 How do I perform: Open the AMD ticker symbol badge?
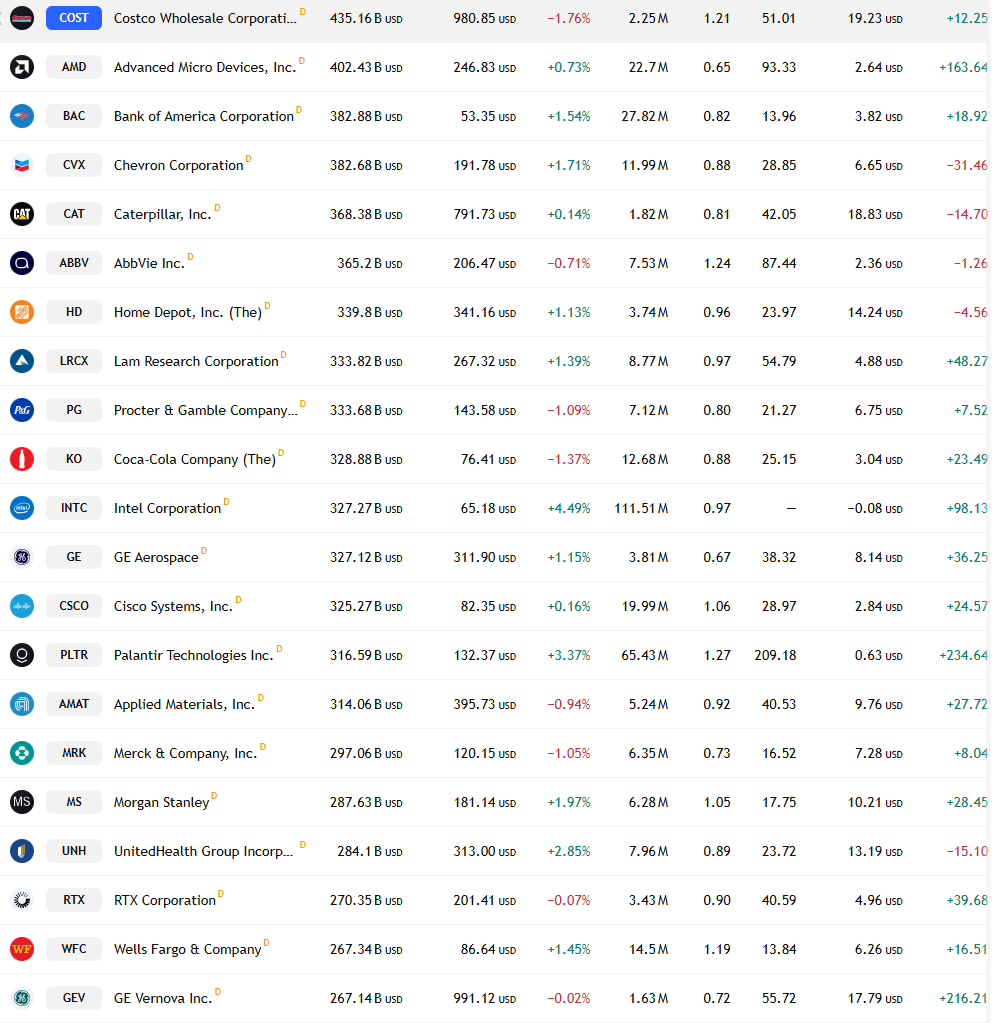point(74,67)
